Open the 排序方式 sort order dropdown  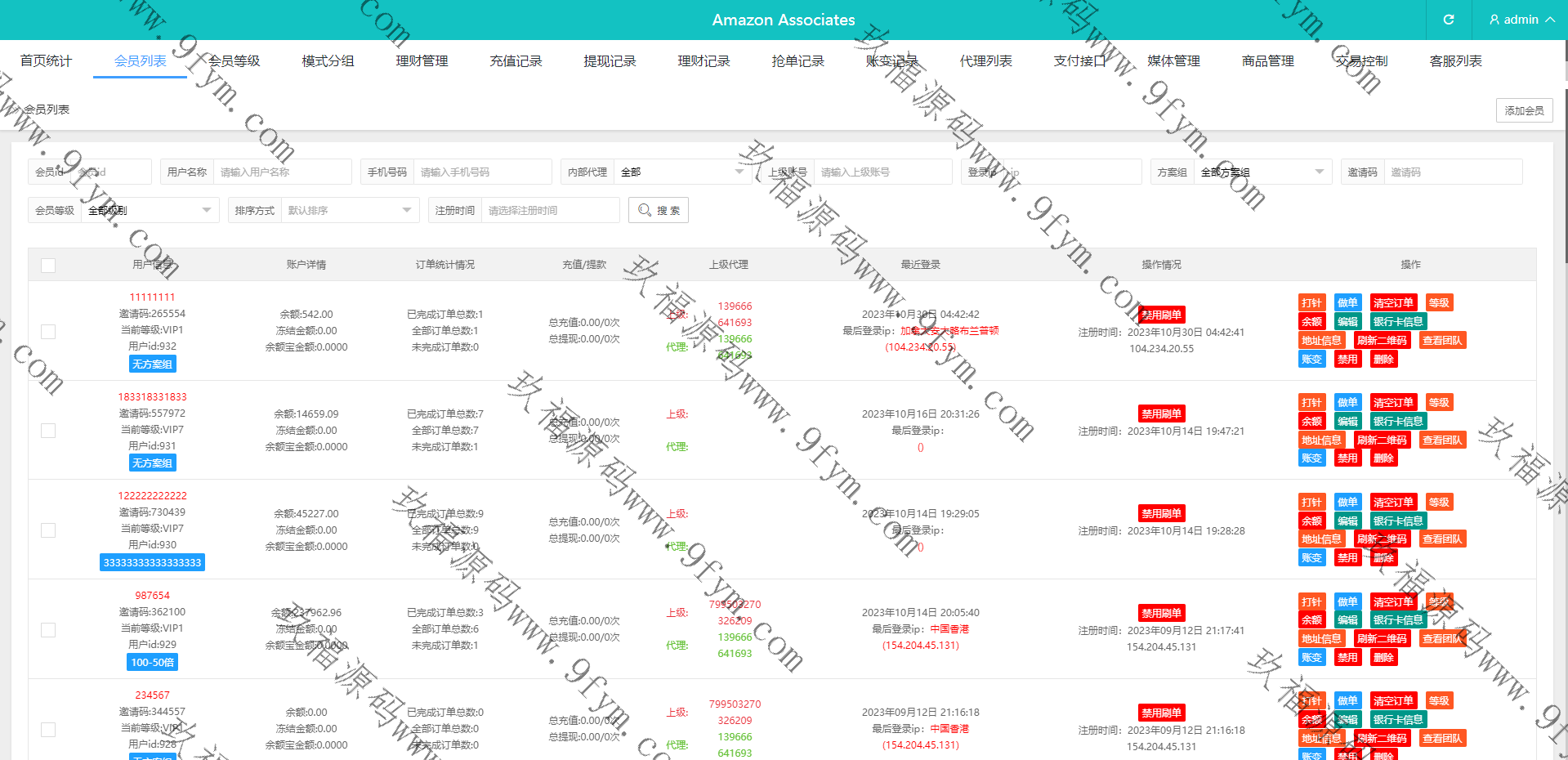(x=349, y=211)
